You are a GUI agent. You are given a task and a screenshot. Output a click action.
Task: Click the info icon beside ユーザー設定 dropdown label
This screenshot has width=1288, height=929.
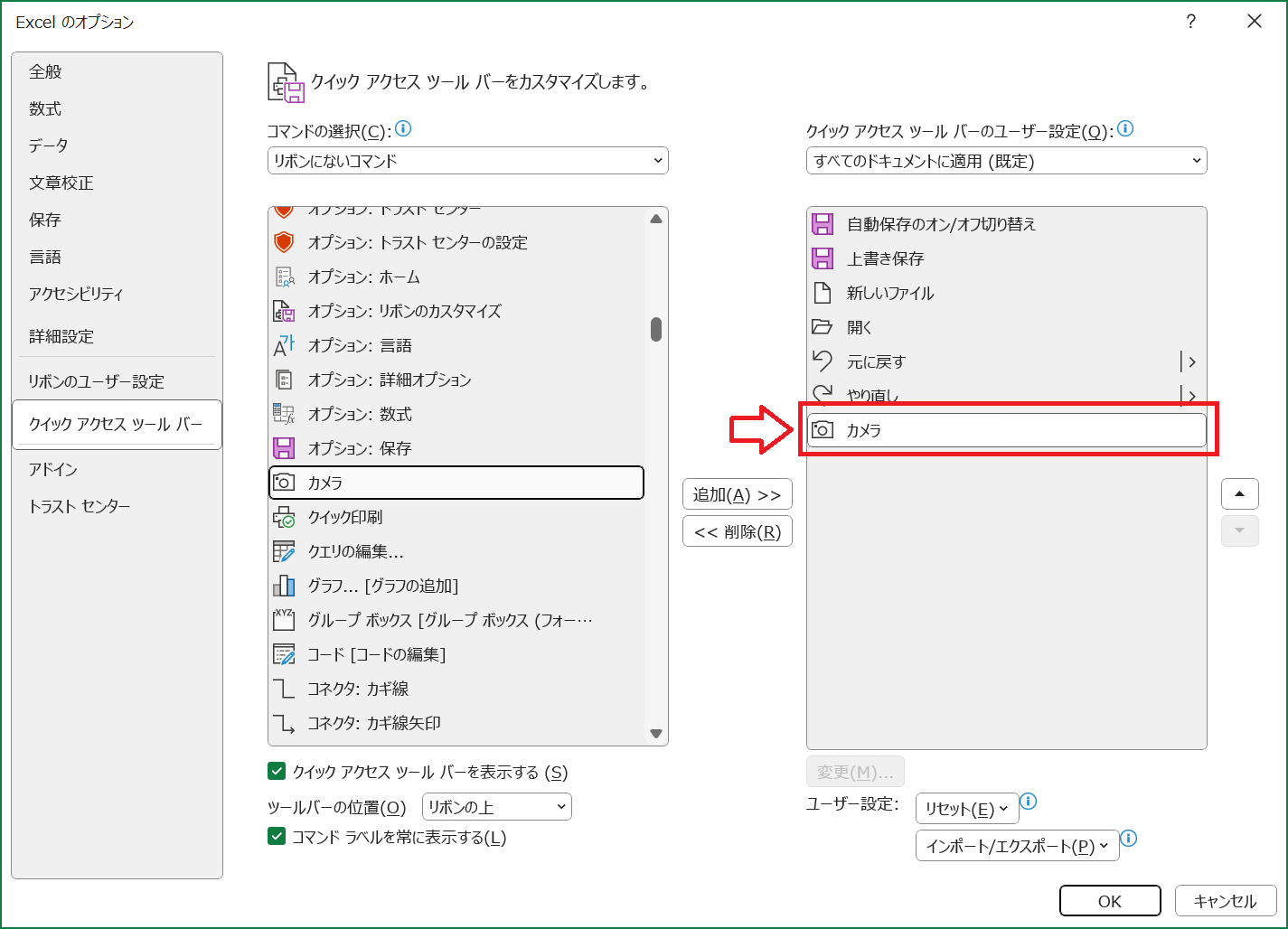click(1125, 129)
